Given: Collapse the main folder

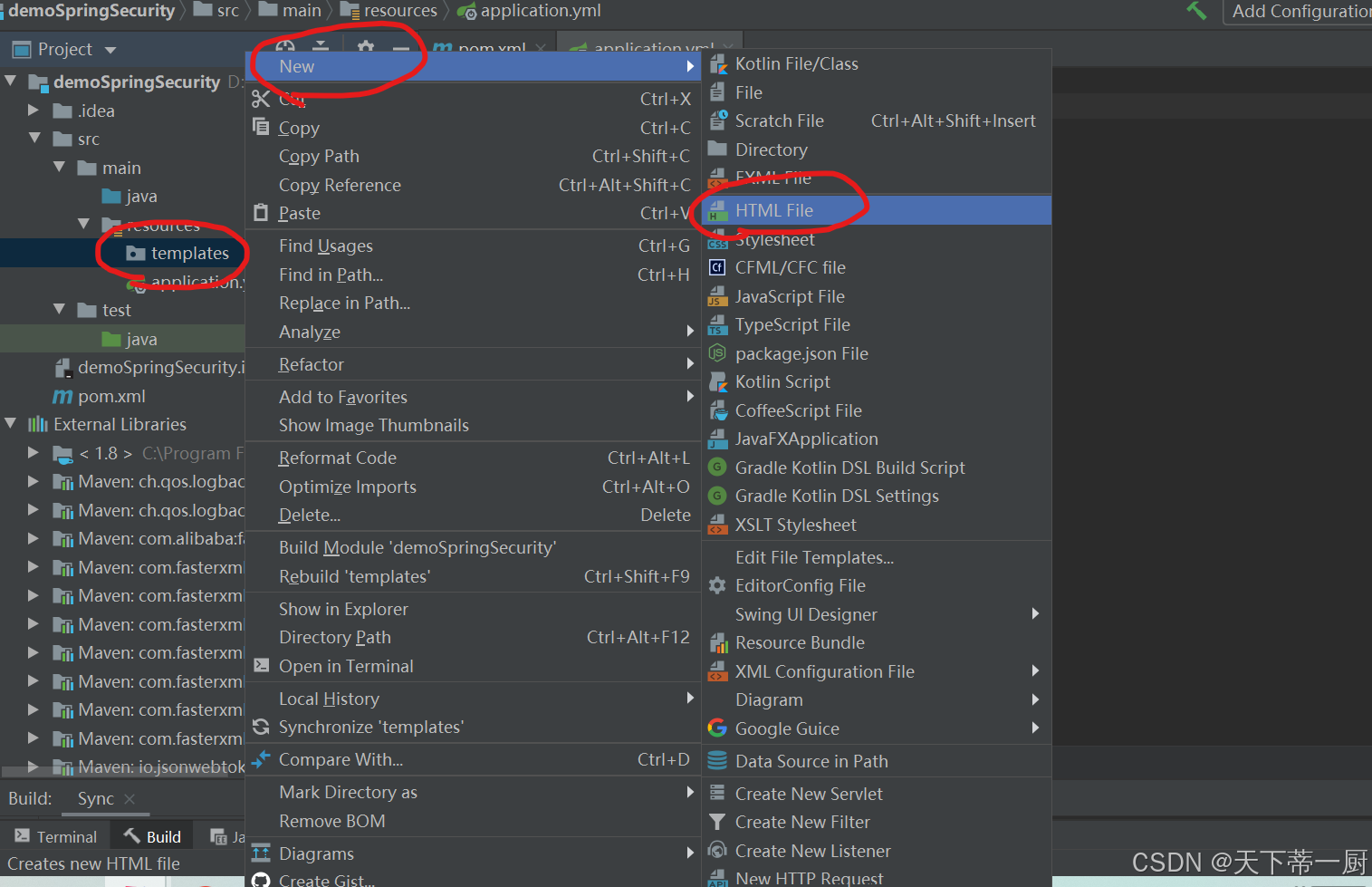Looking at the screenshot, I should (x=59, y=168).
